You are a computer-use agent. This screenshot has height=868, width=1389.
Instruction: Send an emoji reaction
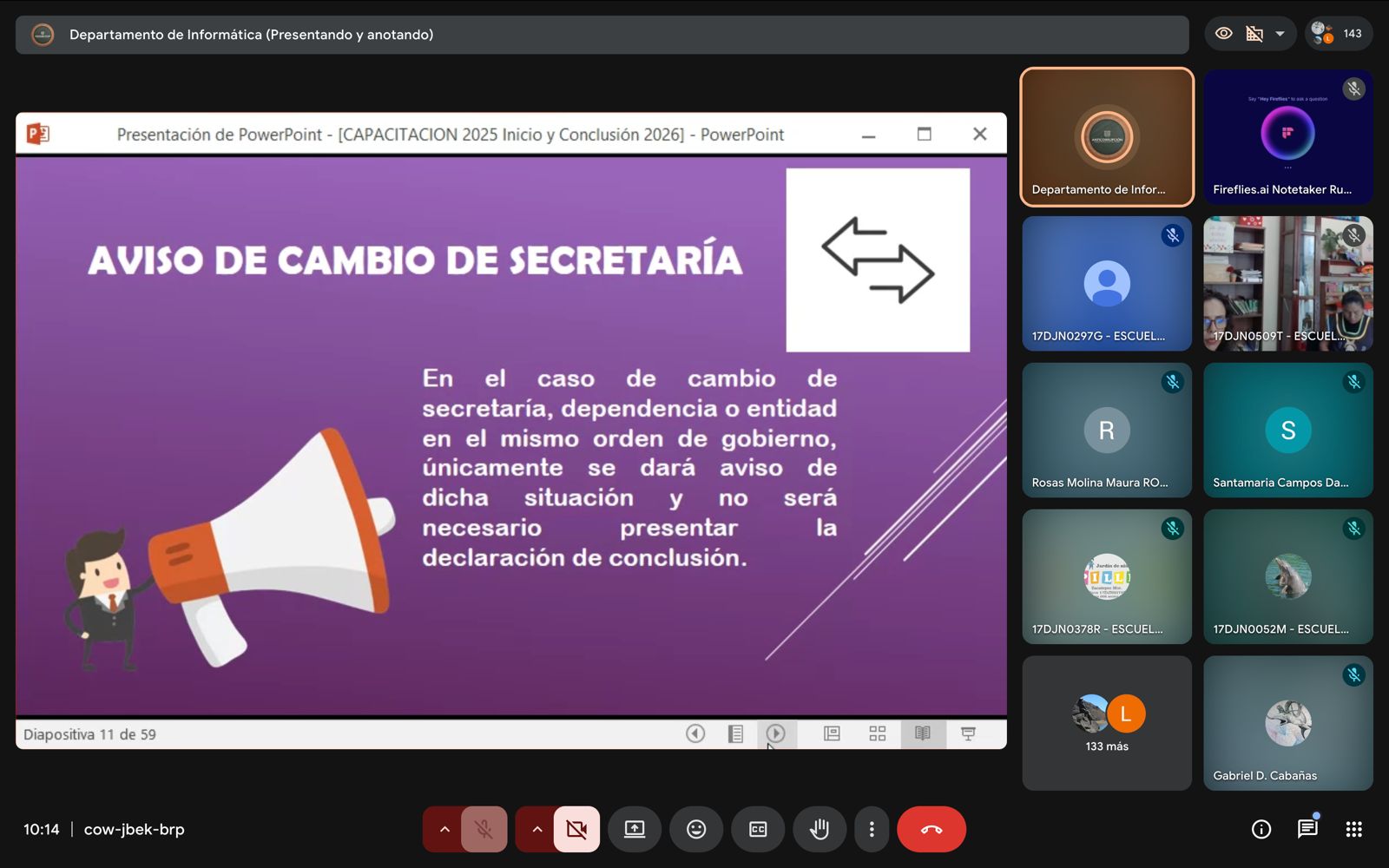696,830
